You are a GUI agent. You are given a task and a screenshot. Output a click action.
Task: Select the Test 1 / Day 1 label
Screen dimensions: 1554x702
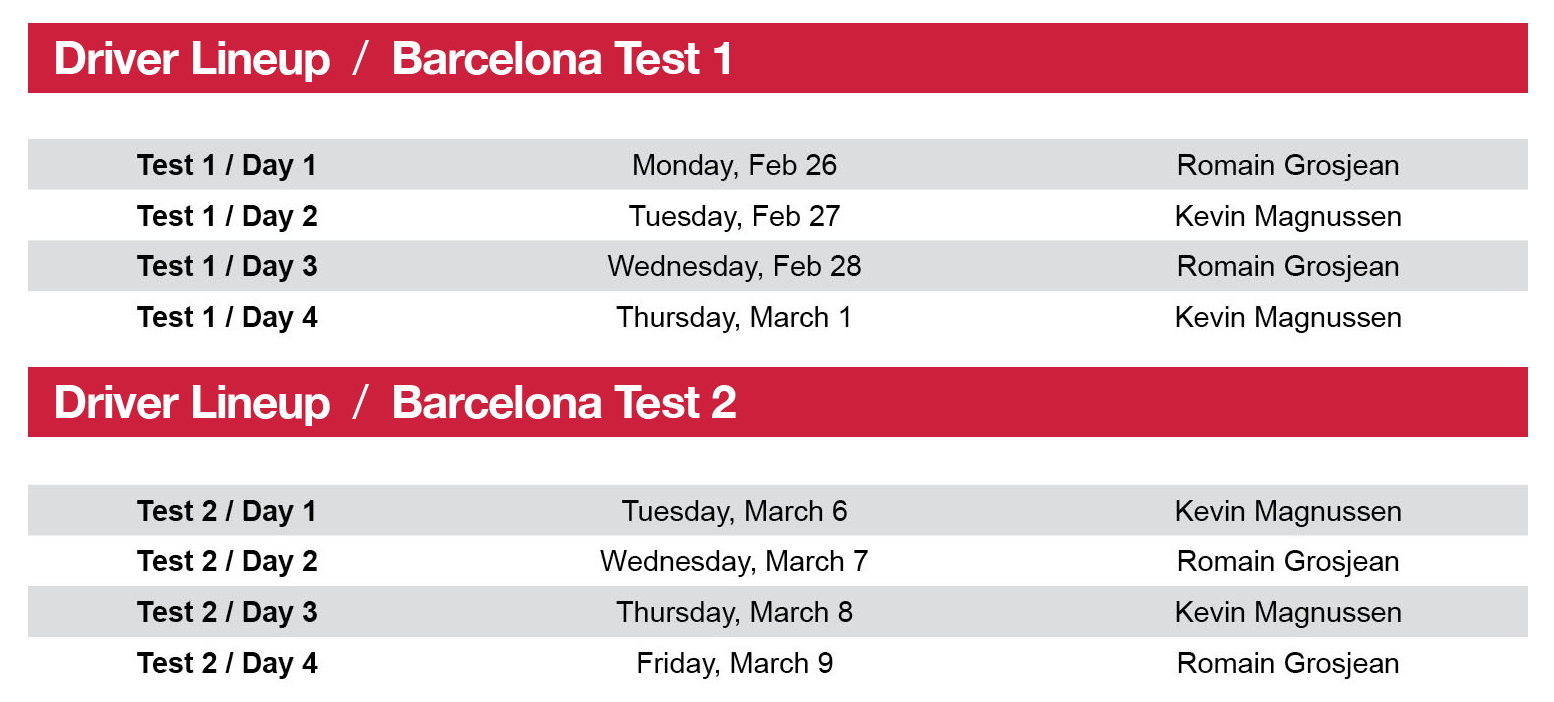[x=227, y=165]
